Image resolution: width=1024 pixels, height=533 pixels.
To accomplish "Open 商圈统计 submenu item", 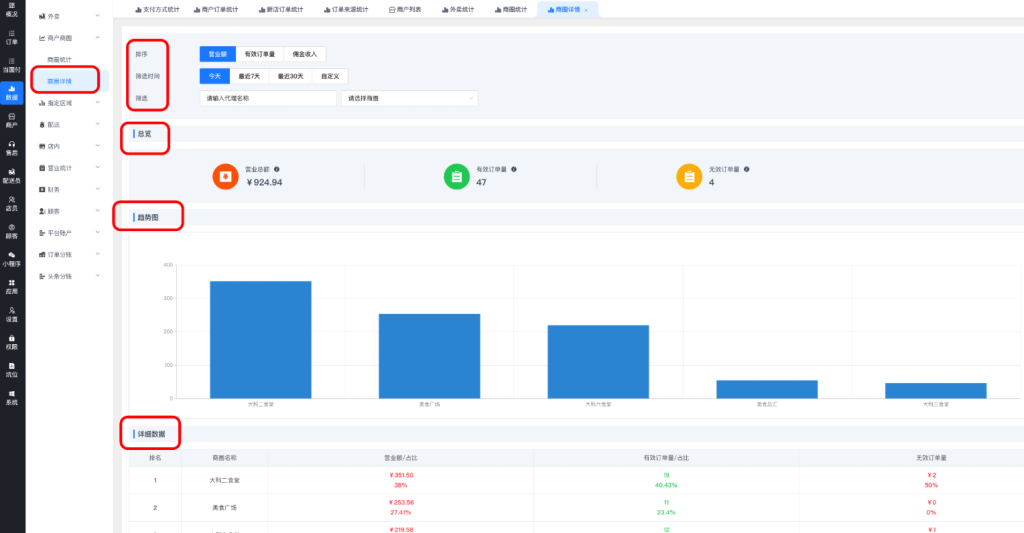I will pyautogui.click(x=60, y=60).
